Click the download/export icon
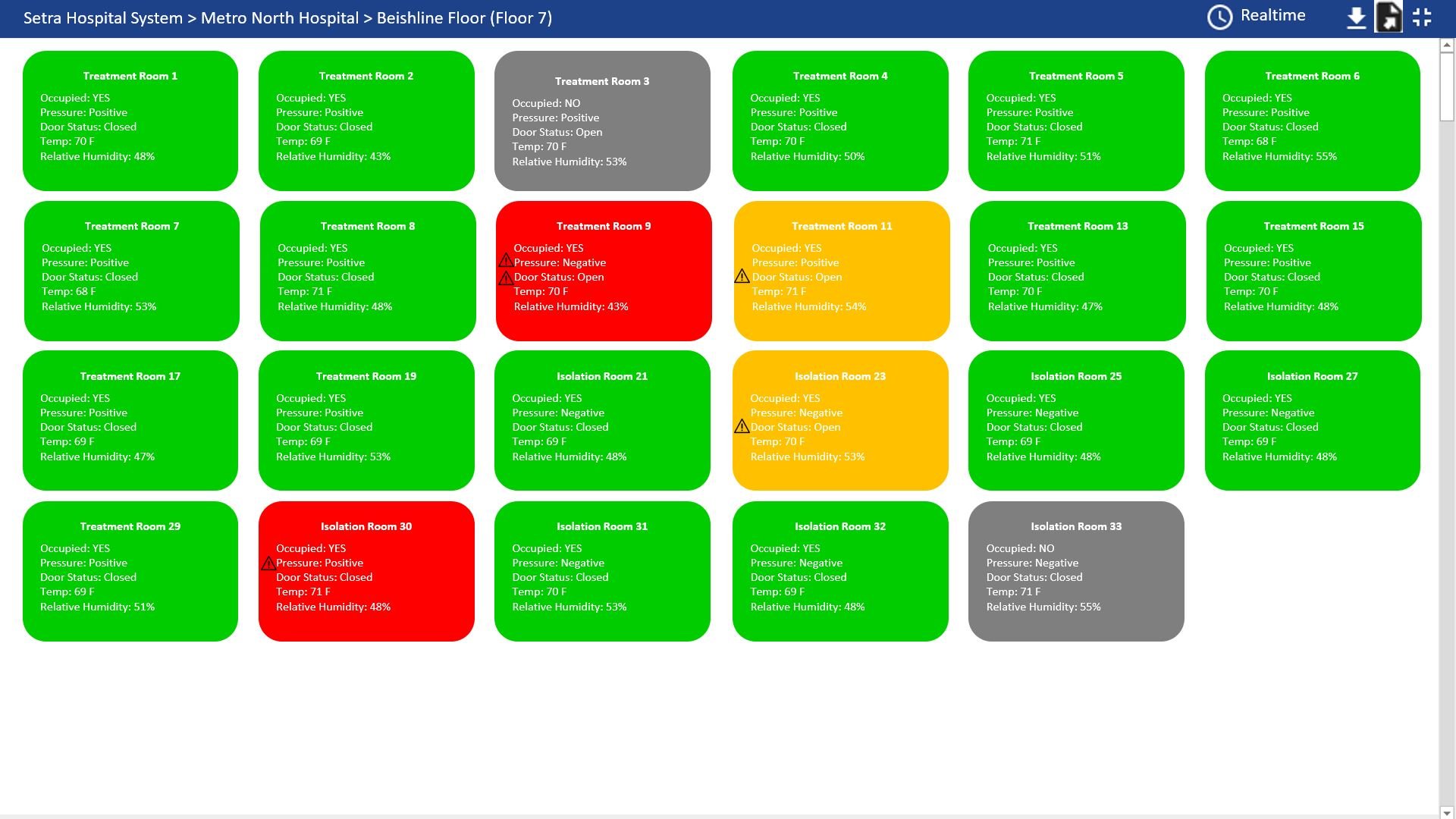The width and height of the screenshot is (1456, 819). coord(1355,17)
